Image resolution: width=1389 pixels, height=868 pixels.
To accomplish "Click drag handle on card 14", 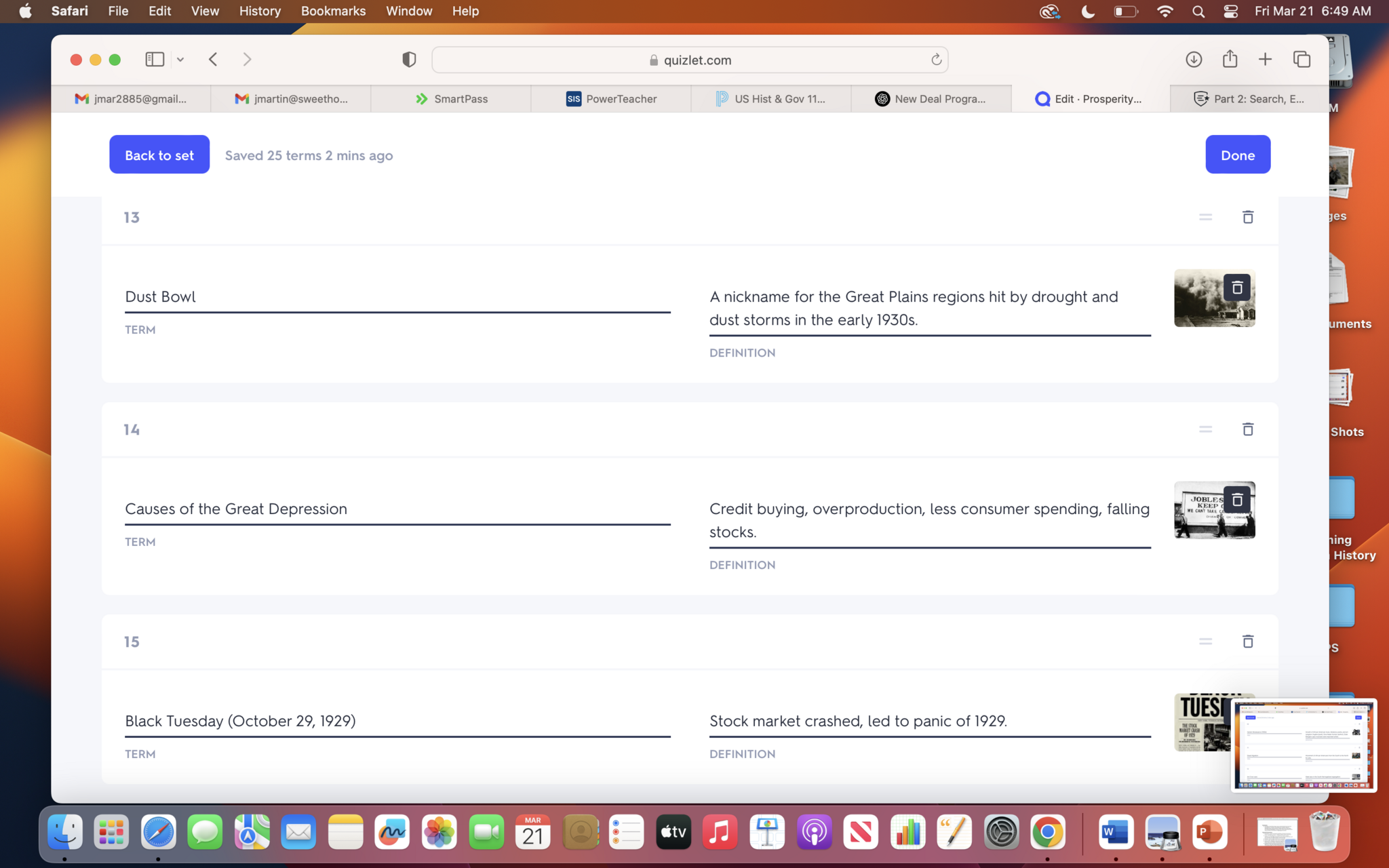I will 1205,429.
